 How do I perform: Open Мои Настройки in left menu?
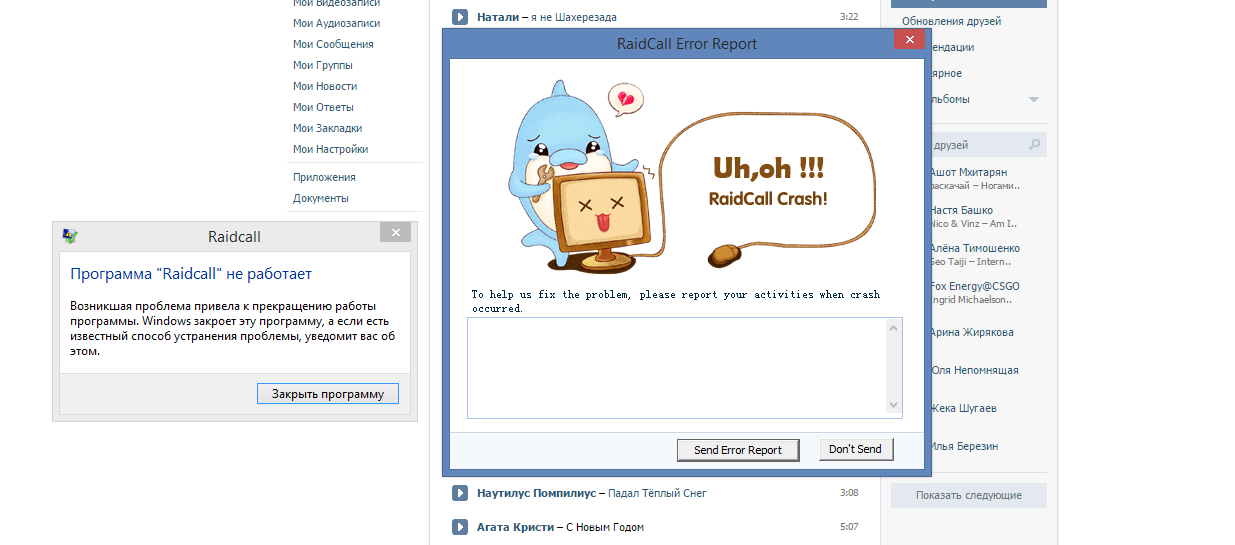[x=330, y=149]
